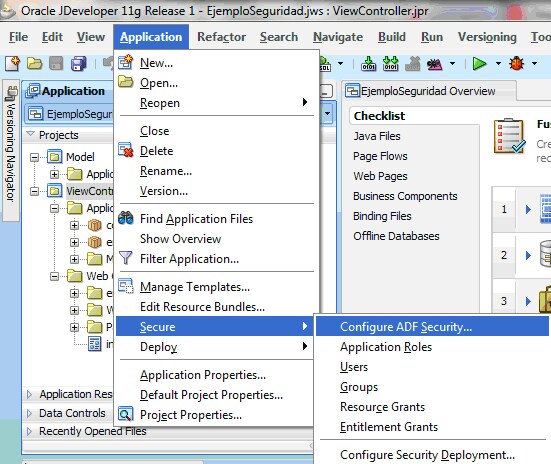Click the Make project build icon
The height and width of the screenshot is (464, 551).
369,64
